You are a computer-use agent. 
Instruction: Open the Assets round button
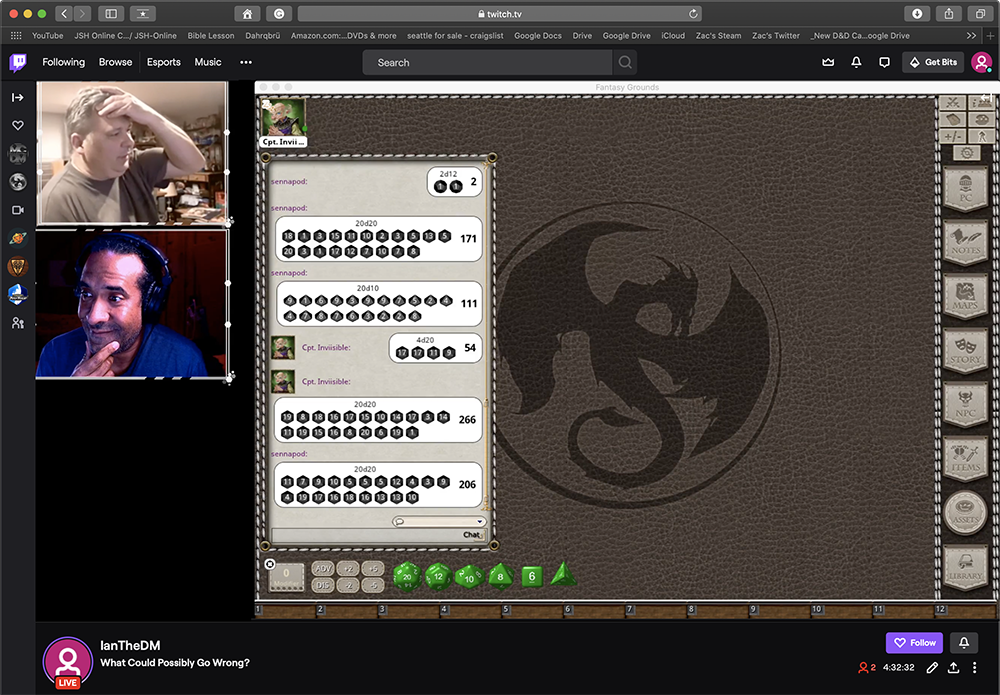(966, 513)
